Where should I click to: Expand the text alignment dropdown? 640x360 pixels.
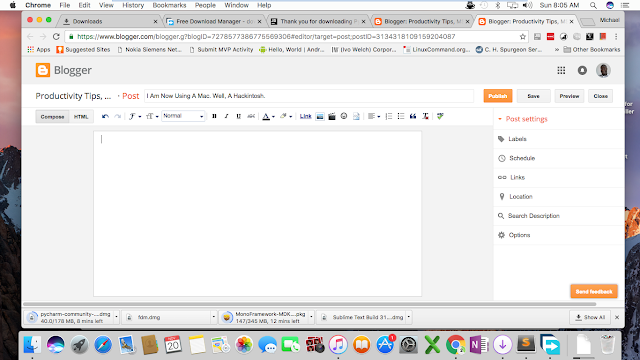[374, 116]
